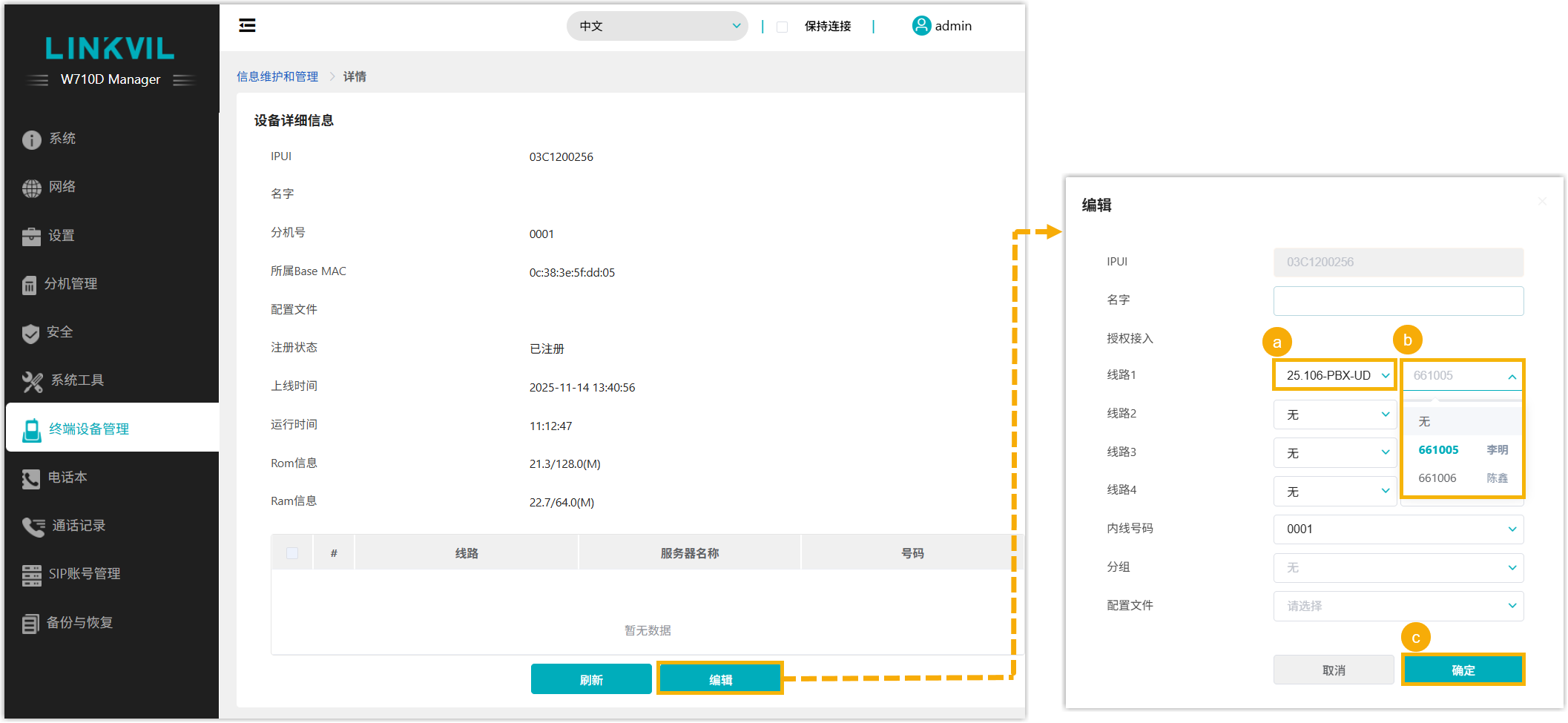Click the 系统 info icon in sidebar

tap(31, 139)
